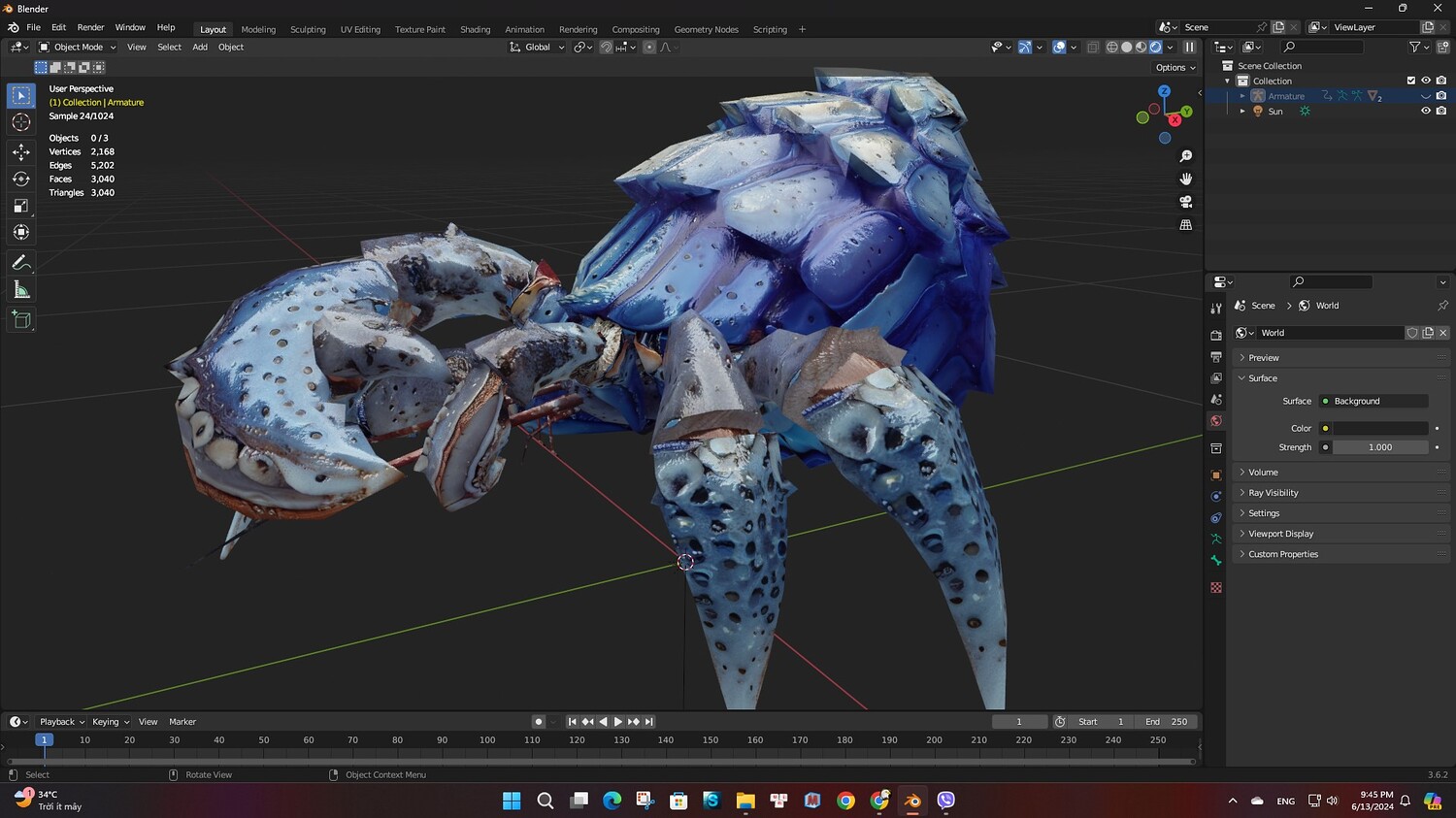Click the End frame field
This screenshot has width=1456, height=818.
point(1167,722)
